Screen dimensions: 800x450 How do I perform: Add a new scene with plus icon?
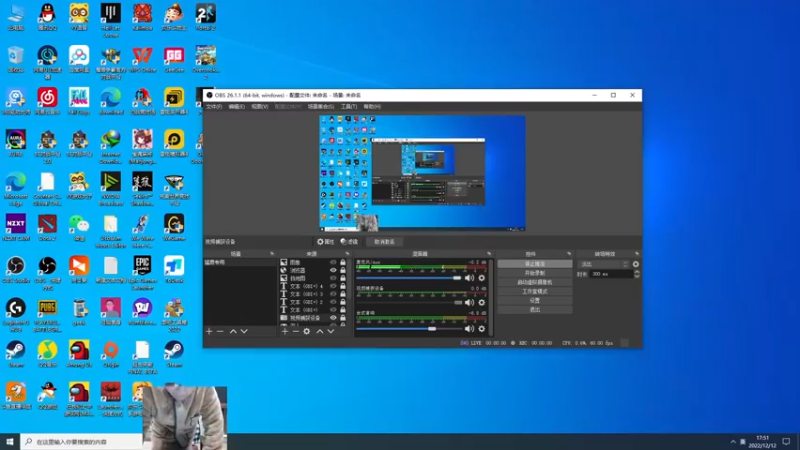pos(209,332)
